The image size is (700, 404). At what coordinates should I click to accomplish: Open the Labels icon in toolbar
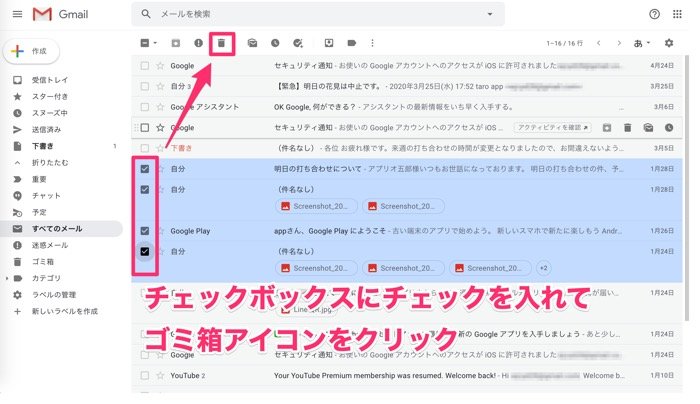pyautogui.click(x=352, y=43)
